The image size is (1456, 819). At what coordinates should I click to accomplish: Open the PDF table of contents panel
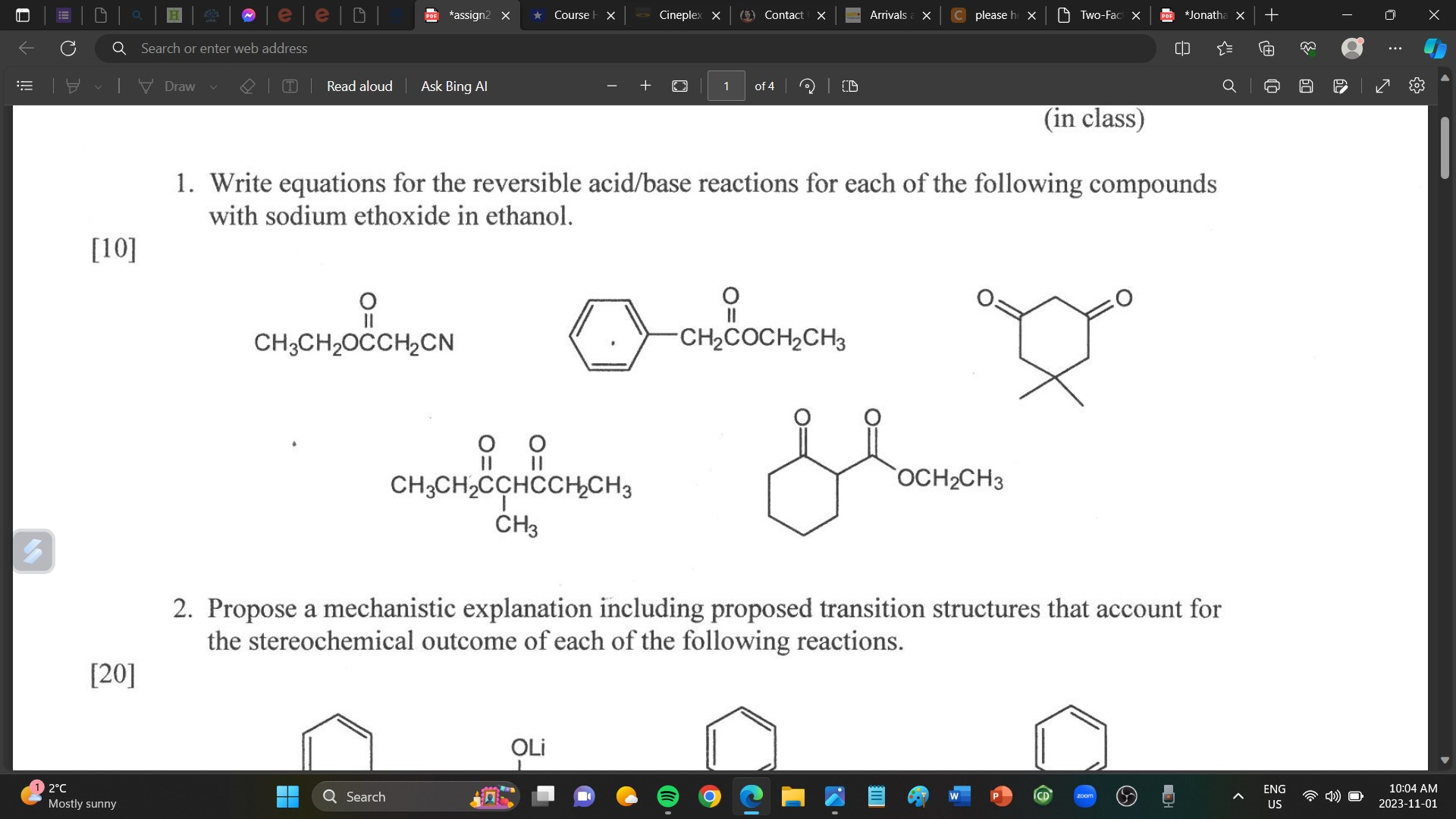point(25,86)
